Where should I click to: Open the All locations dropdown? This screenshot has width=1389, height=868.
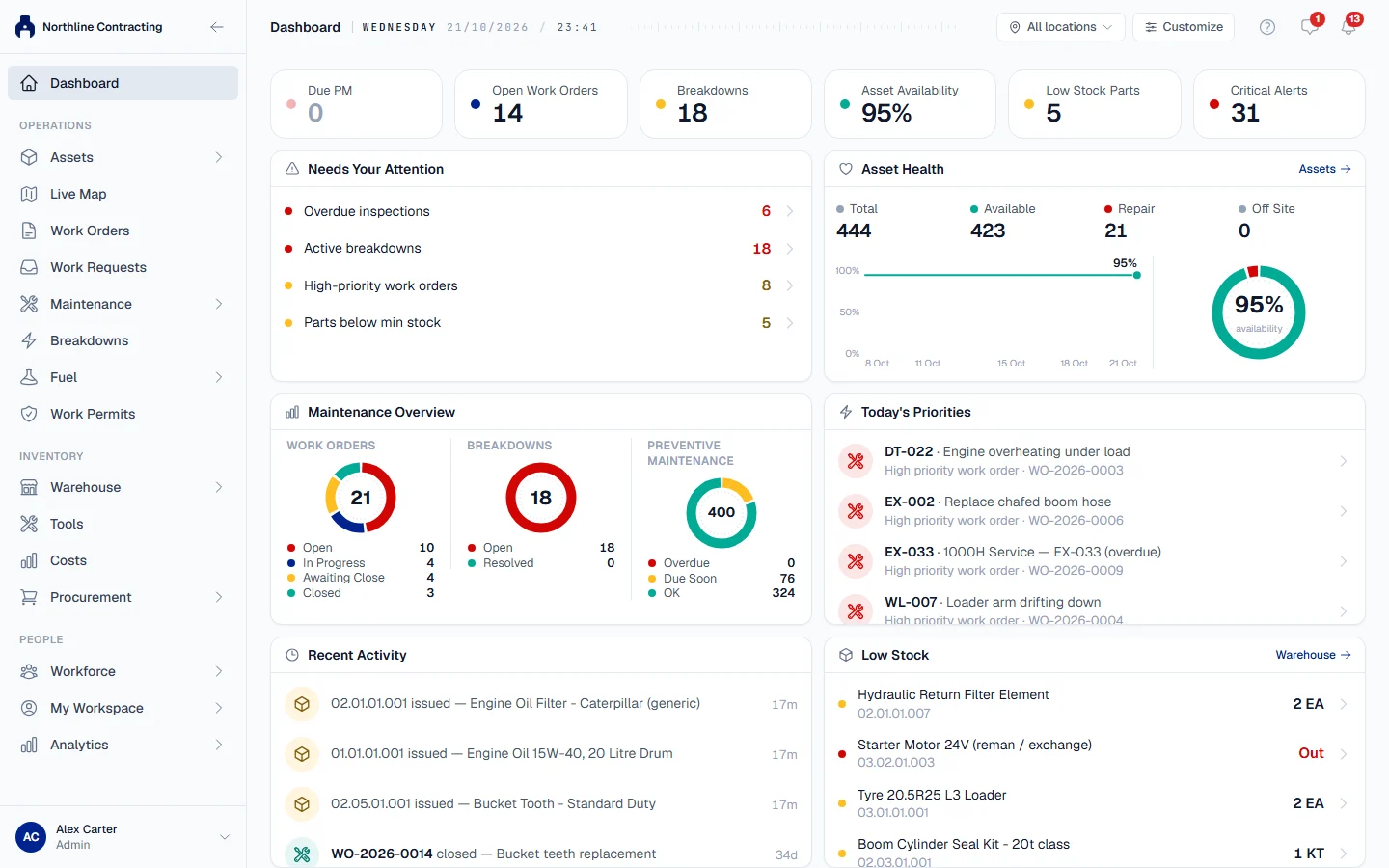(x=1060, y=27)
